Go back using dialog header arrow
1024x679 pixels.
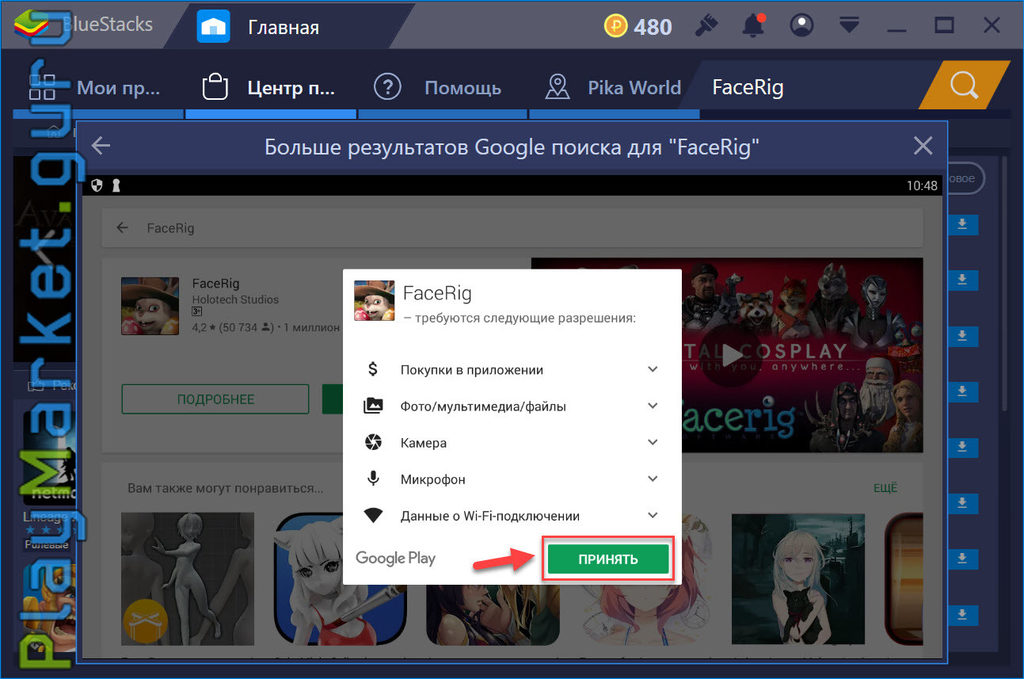click(x=101, y=146)
